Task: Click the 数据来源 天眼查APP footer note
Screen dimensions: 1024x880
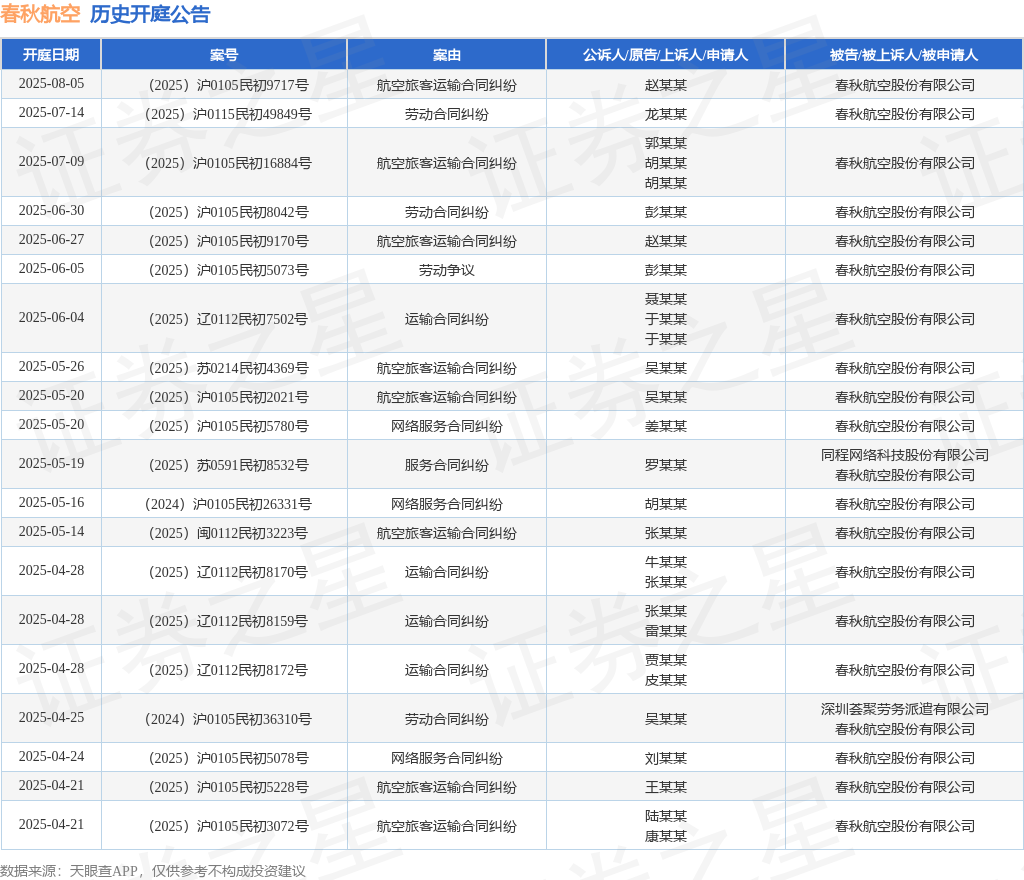Action: 153,871
